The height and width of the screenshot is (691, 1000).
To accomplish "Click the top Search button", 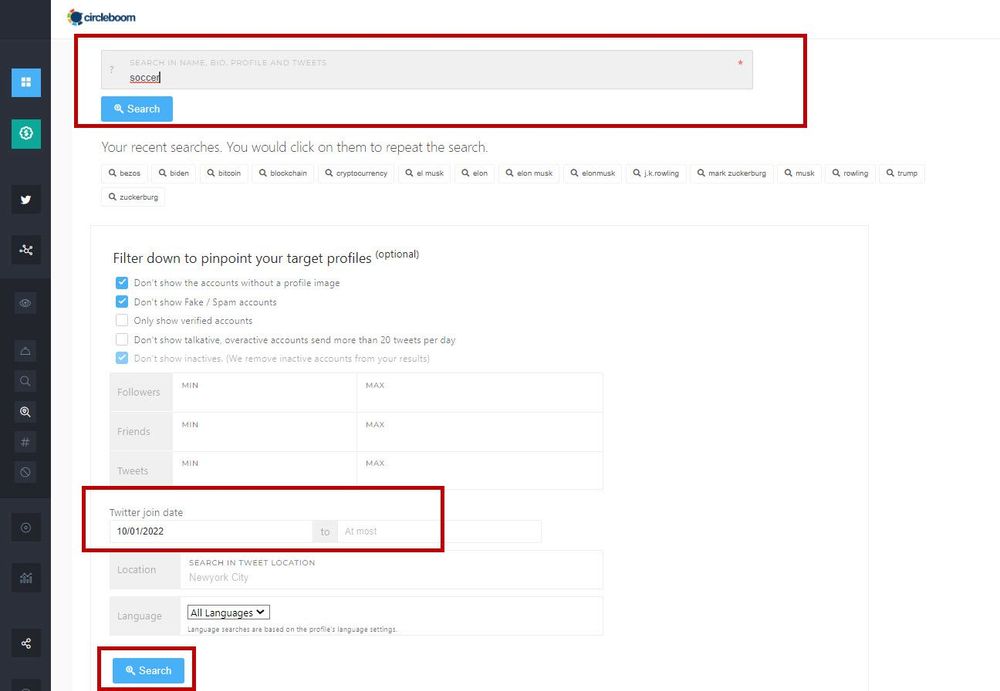I will coord(136,108).
